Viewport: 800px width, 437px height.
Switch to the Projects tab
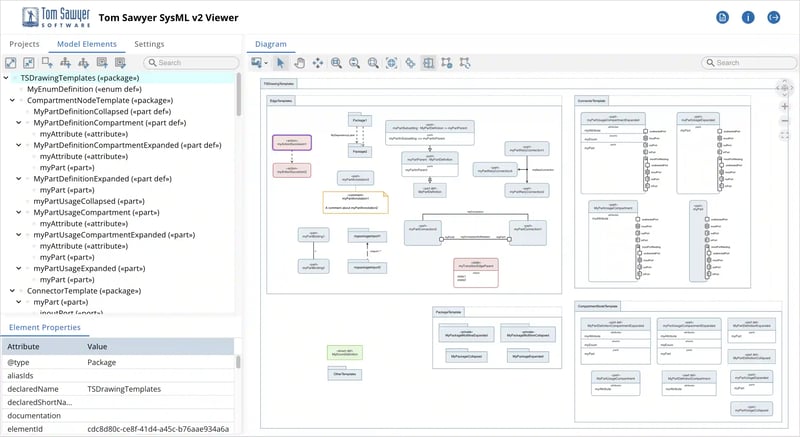pyautogui.click(x=24, y=44)
